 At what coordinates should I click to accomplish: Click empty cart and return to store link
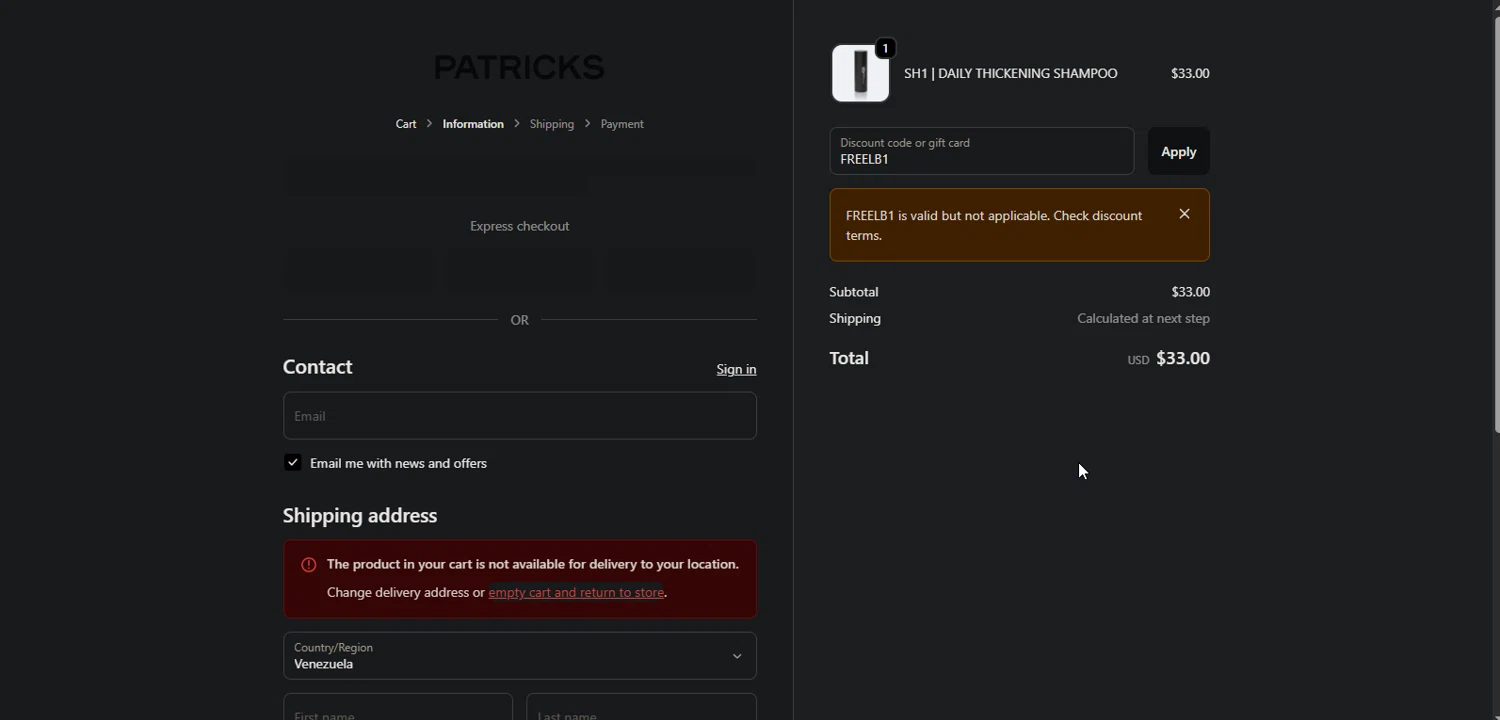click(x=576, y=592)
